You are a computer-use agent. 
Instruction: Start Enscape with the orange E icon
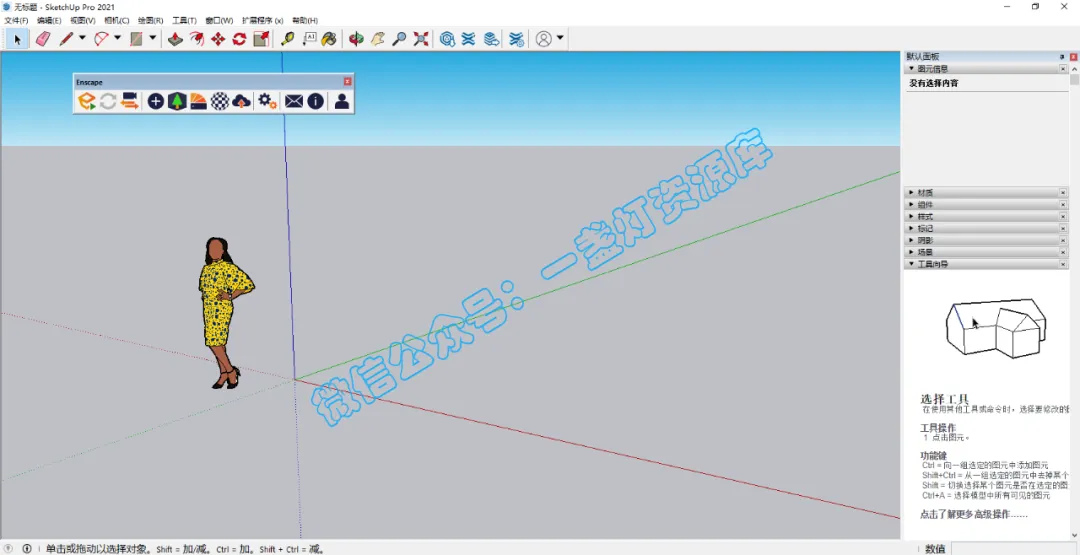coord(86,102)
